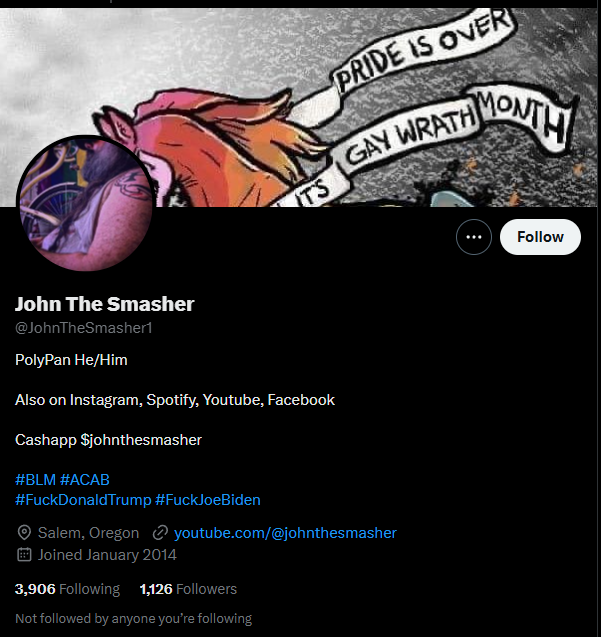
Task: Open the #FuckJoeBiden hashtag link
Action: [x=208, y=500]
